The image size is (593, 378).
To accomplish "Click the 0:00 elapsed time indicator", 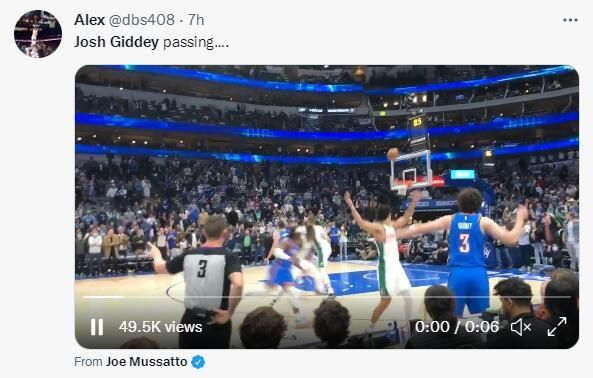I will coord(432,327).
